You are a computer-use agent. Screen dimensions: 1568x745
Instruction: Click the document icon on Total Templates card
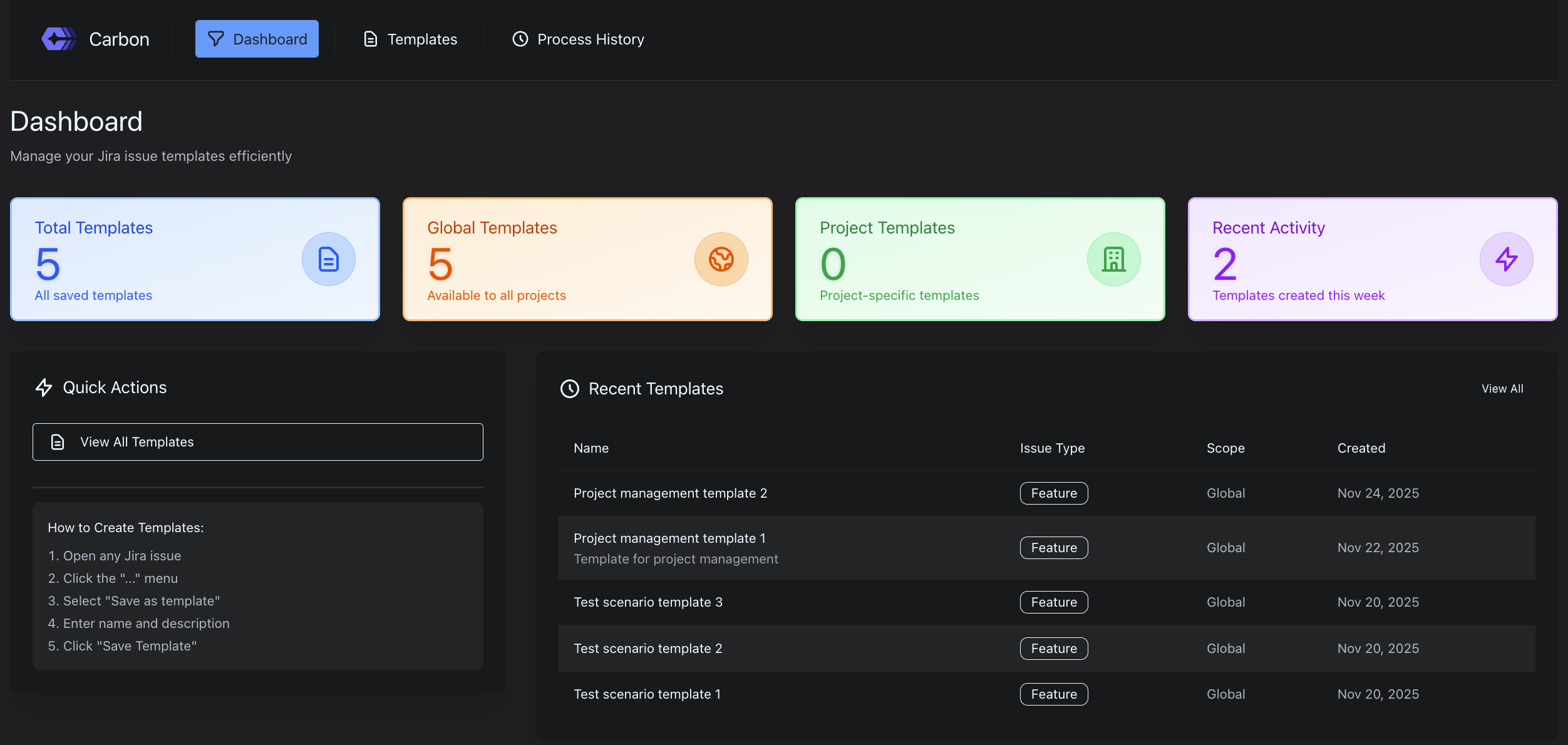point(329,259)
